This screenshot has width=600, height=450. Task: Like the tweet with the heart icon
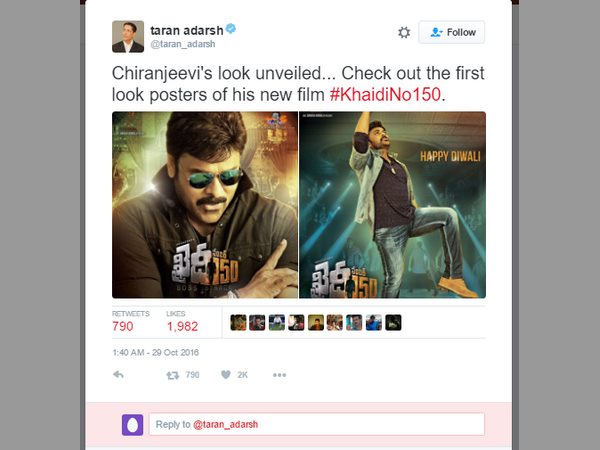pos(226,375)
